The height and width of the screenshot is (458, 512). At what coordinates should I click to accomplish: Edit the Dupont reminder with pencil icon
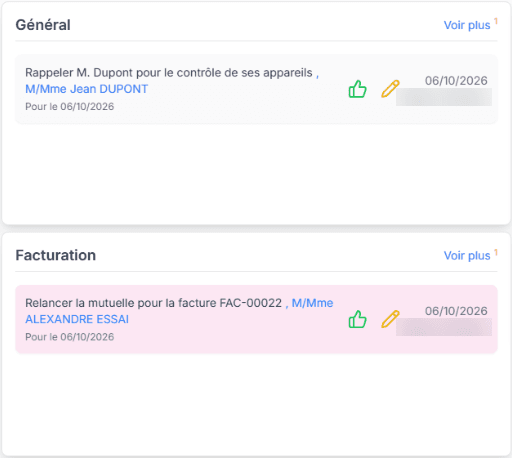(x=390, y=89)
